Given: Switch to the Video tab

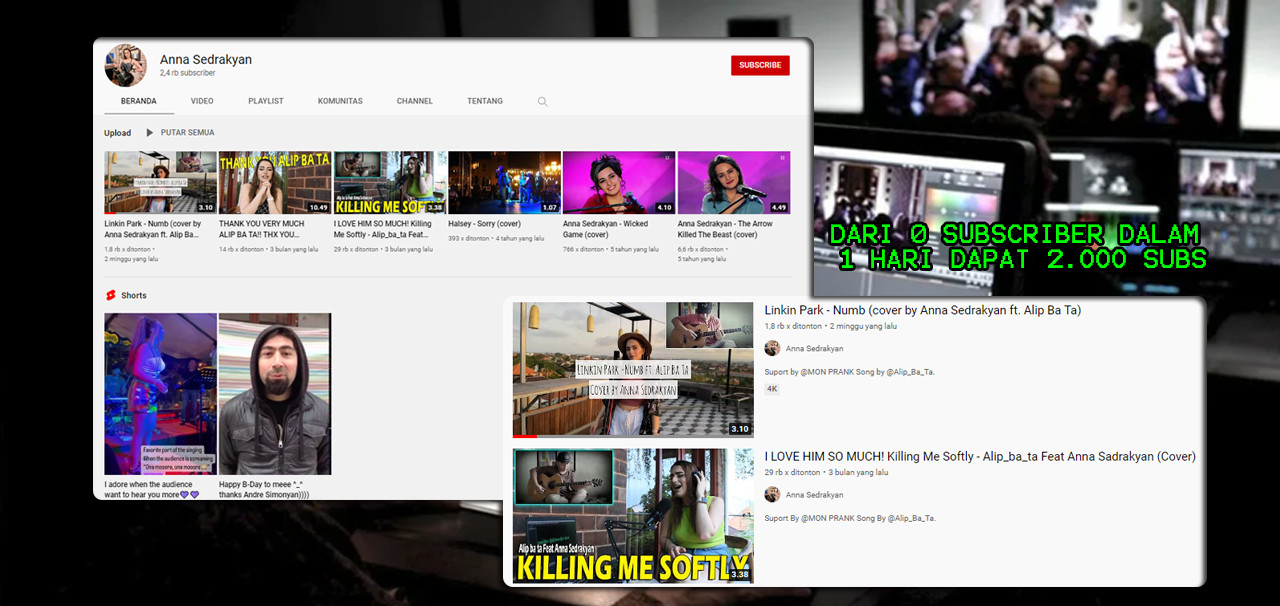Looking at the screenshot, I should pyautogui.click(x=202, y=101).
